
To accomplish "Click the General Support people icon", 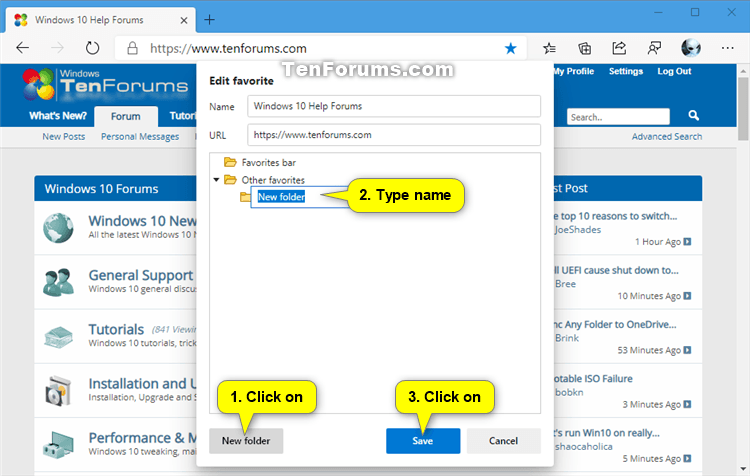I will (x=58, y=282).
